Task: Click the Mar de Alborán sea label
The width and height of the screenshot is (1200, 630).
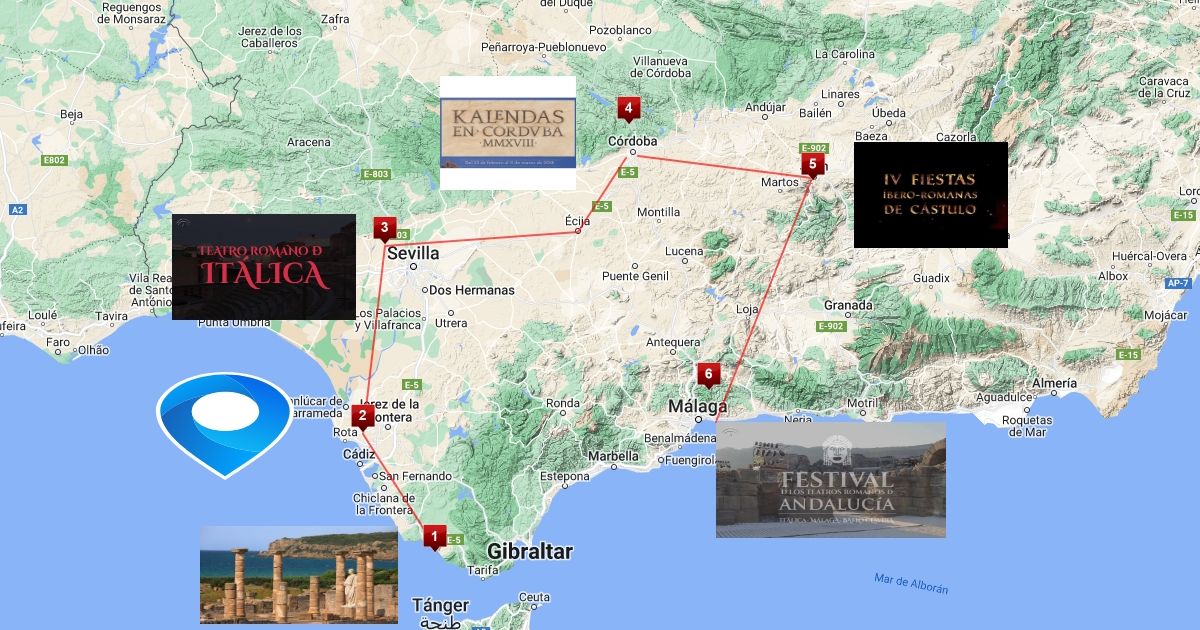Action: [910, 585]
